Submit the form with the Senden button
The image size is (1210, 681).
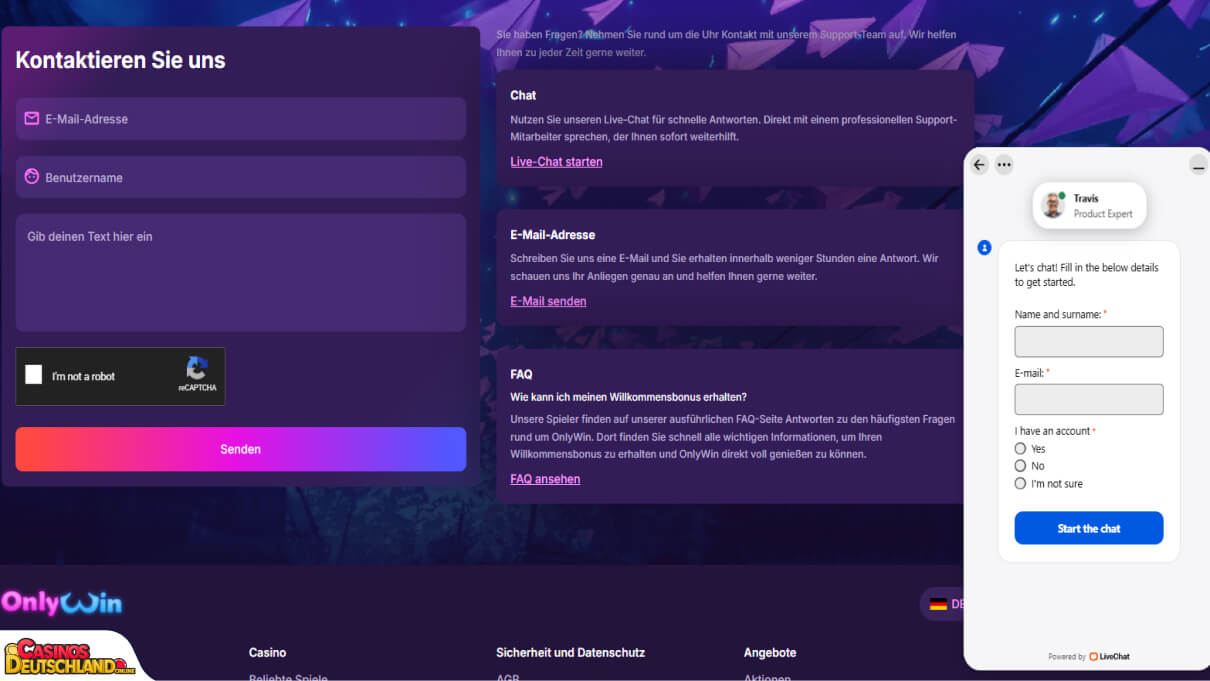pyautogui.click(x=241, y=449)
